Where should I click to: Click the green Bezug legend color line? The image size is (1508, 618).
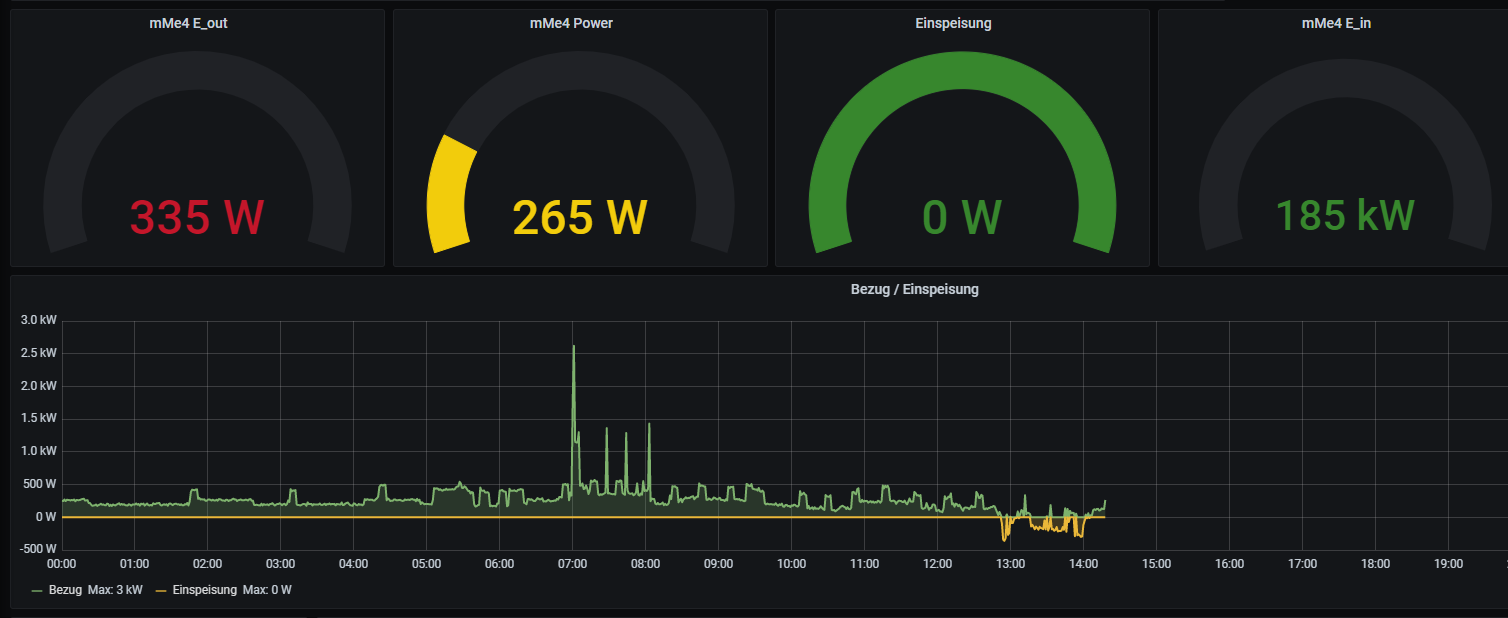(37, 590)
